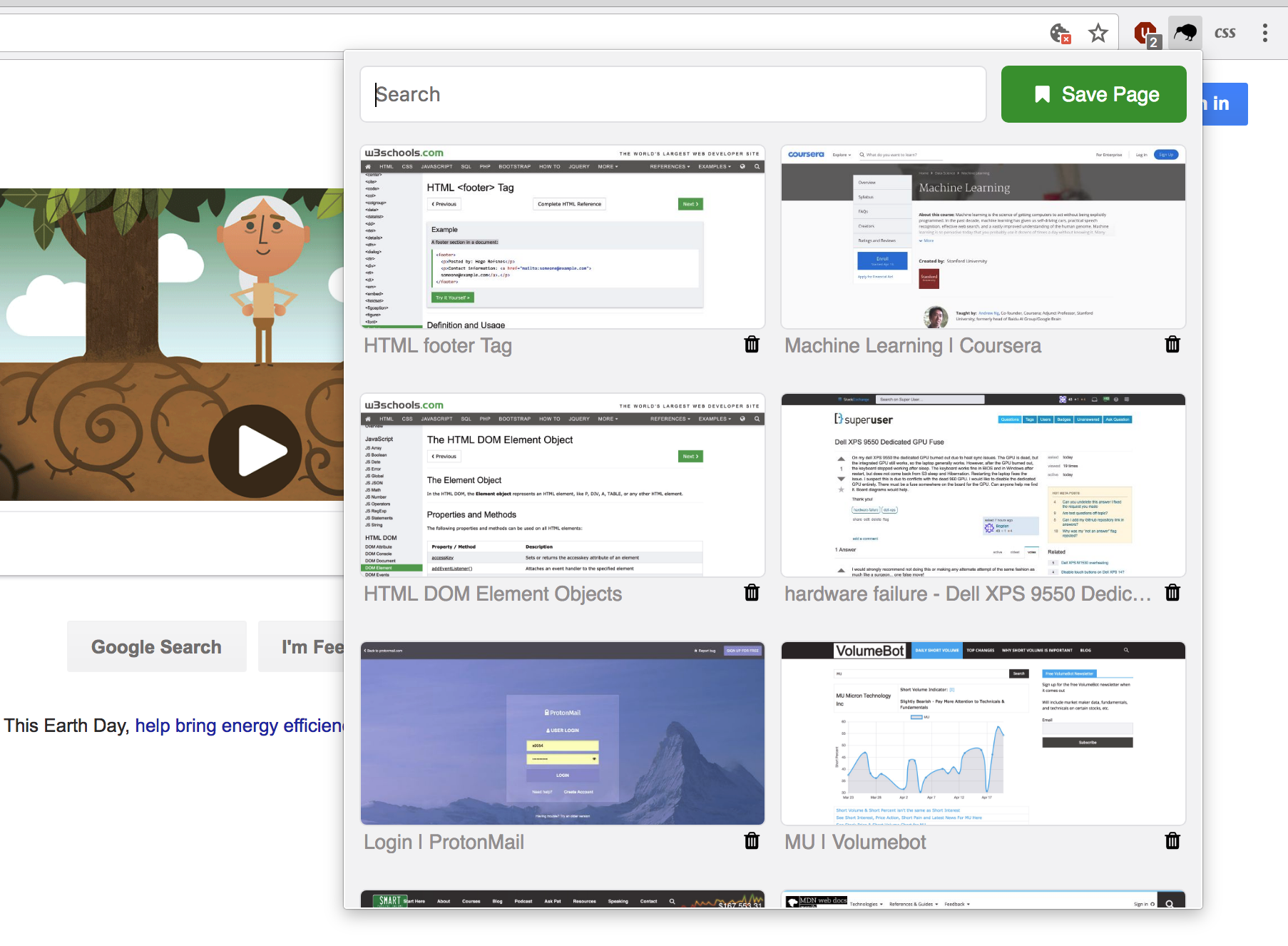1288x946 pixels.
Task: Open the uBlock Origin extension icon
Action: click(1148, 34)
